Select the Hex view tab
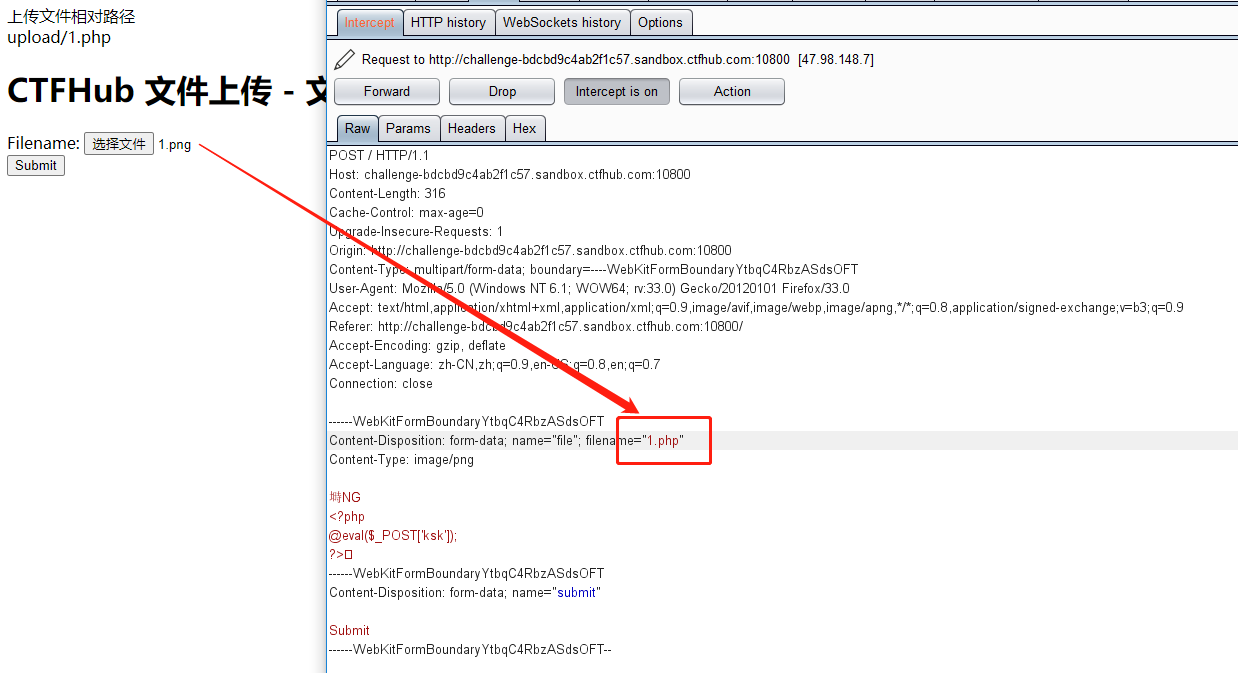Screen dimensions: 1238x673 [x=525, y=128]
